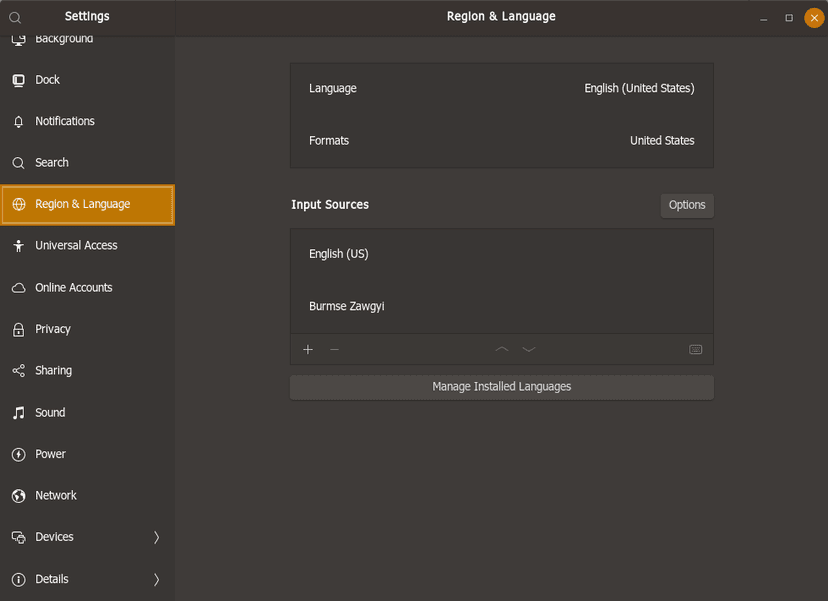Click the Sharing nodes icon

coord(18,371)
